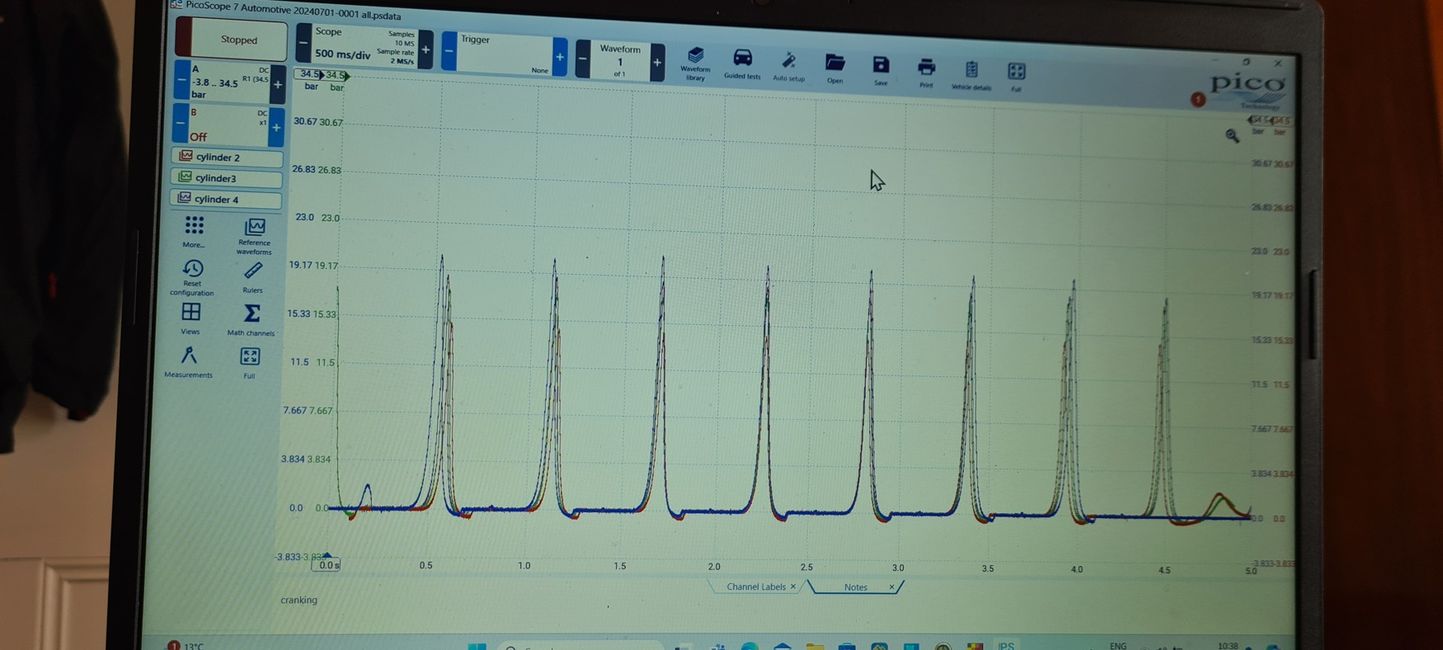The height and width of the screenshot is (650, 1443).
Task: Decrease Channel A range with minus
Action: pyautogui.click(x=181, y=80)
